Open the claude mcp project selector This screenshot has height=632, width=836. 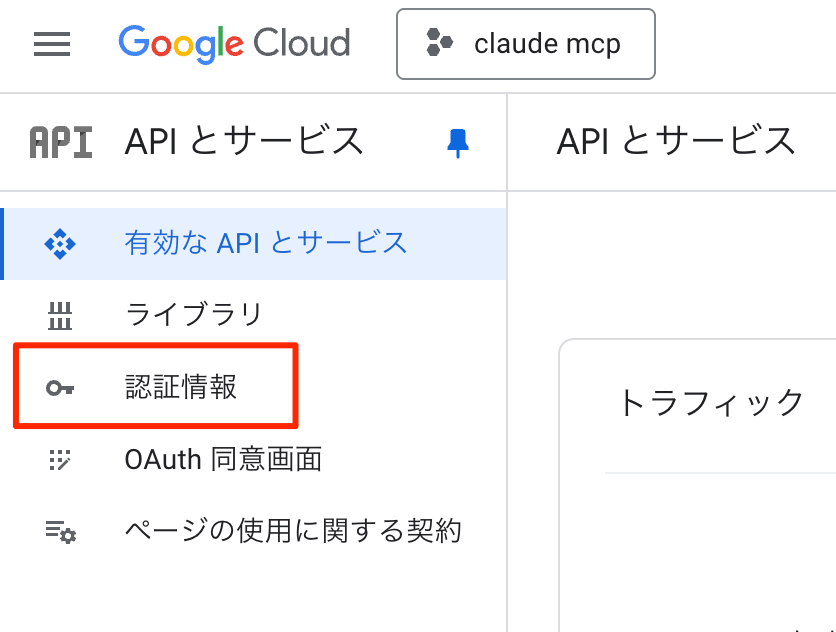click(526, 44)
